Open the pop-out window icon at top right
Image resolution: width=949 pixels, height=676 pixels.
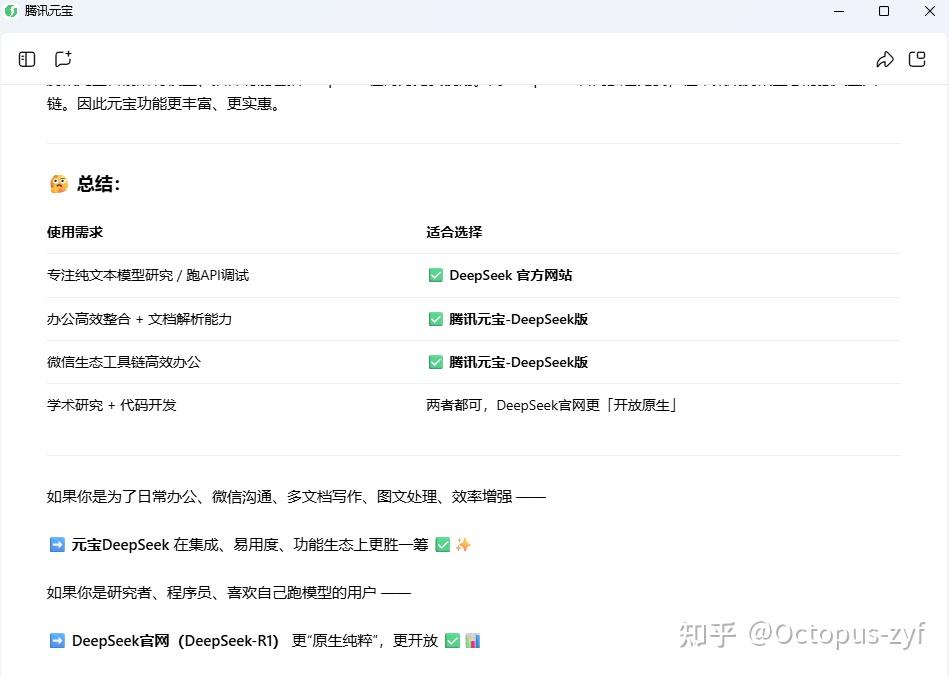pos(918,59)
